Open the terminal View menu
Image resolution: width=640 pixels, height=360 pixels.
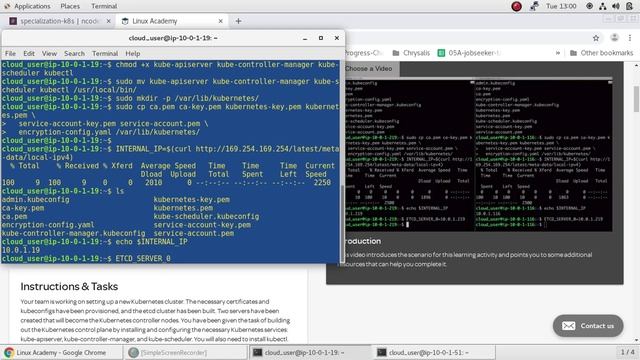click(49, 53)
